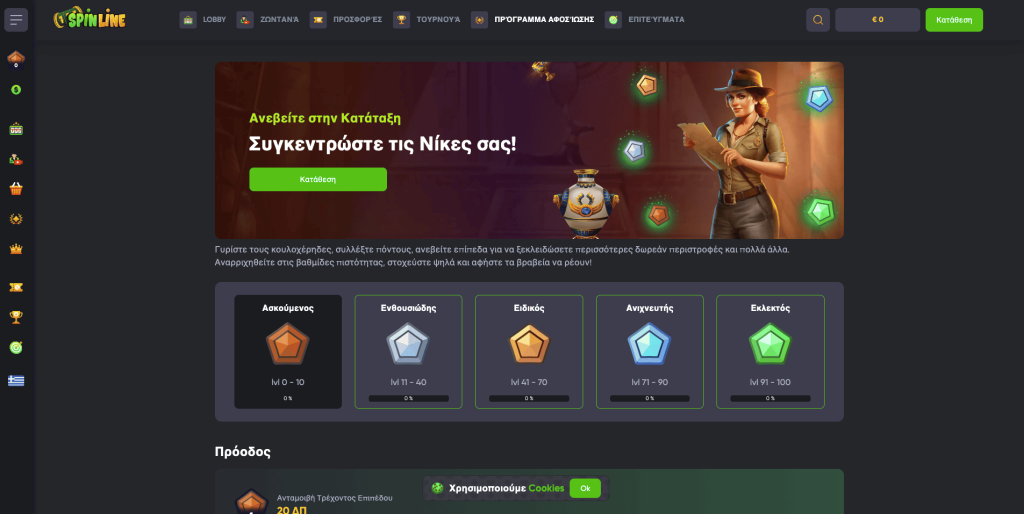Open the hamburger menu in the header
Viewport: 1024px width, 514px height.
[16, 20]
